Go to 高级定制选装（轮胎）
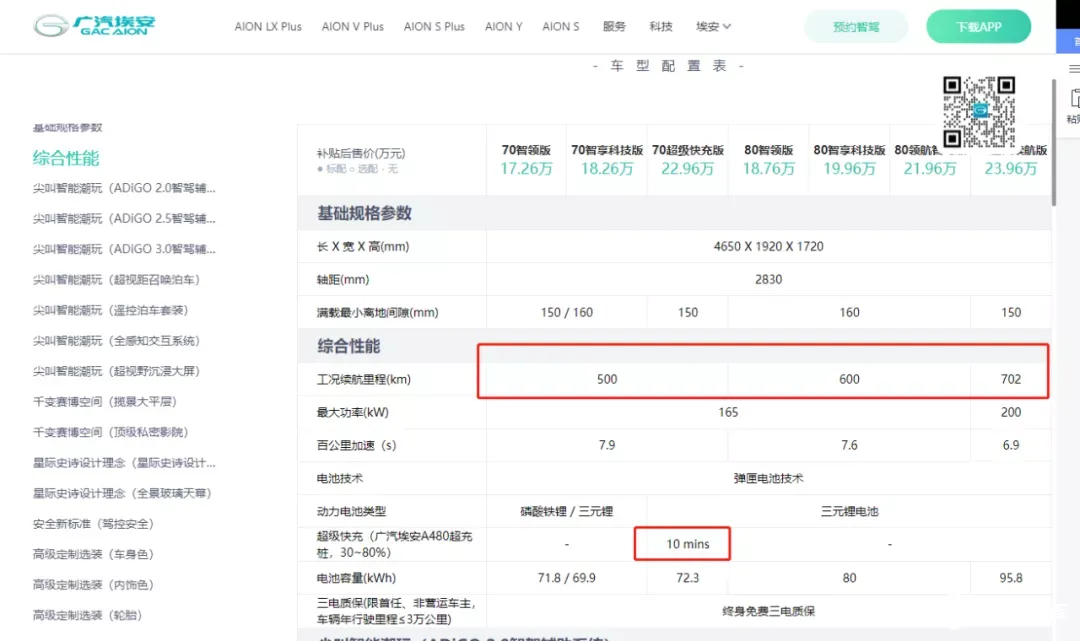The width and height of the screenshot is (1080, 641). point(87,616)
